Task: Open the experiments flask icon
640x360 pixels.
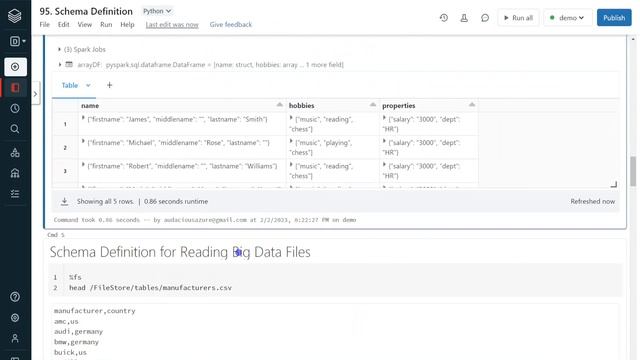Action: tap(464, 18)
